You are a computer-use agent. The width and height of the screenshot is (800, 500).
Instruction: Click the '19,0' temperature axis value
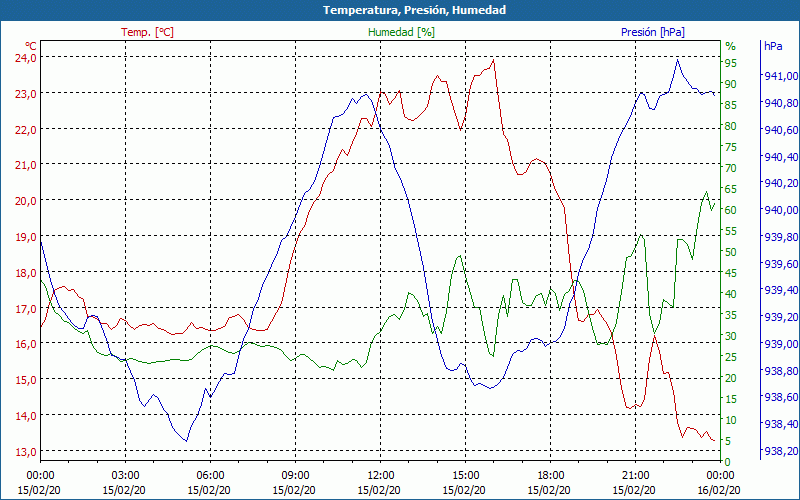click(25, 237)
